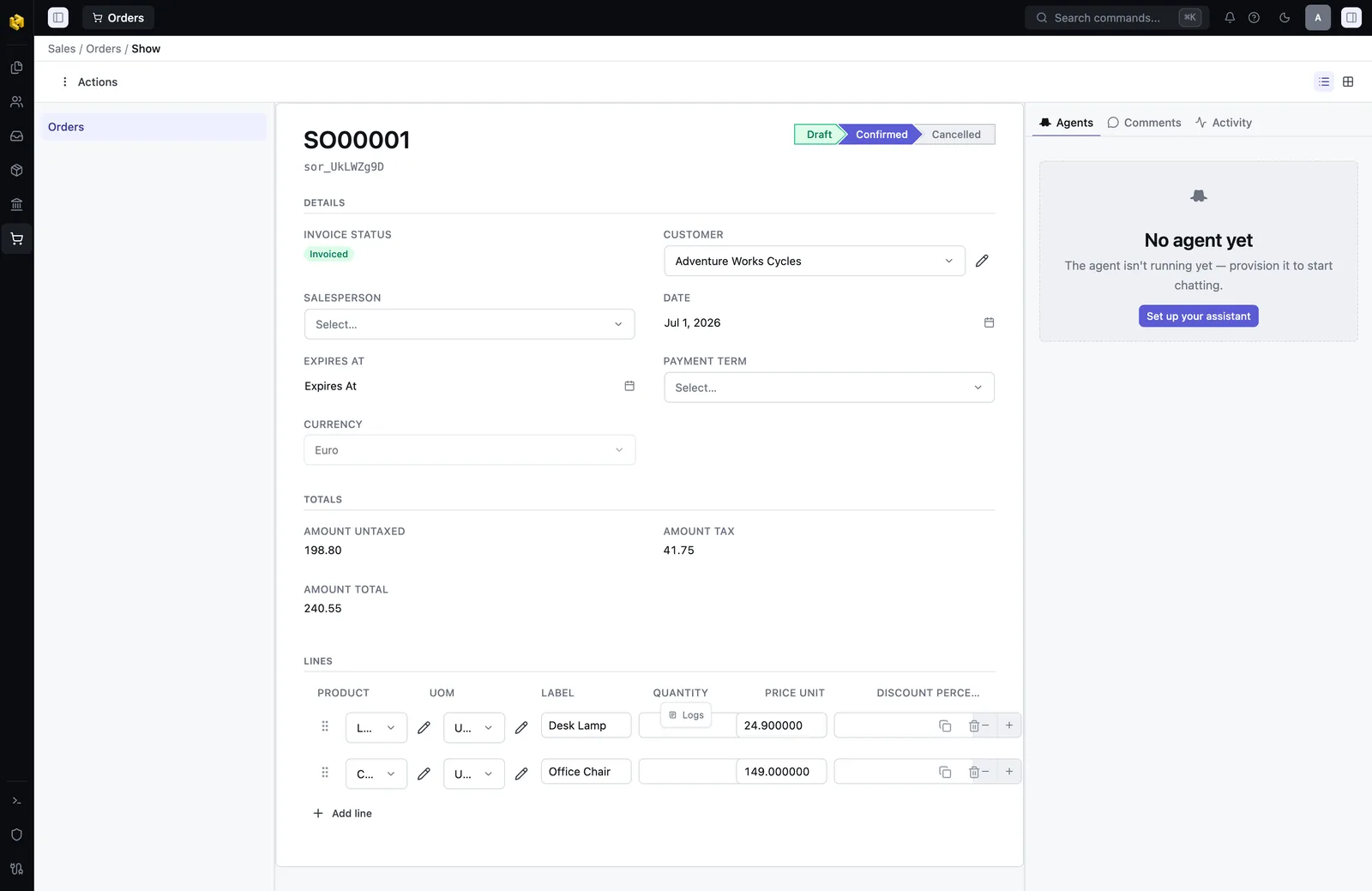
Task: Open the calendar icon for Date
Action: [x=989, y=322]
